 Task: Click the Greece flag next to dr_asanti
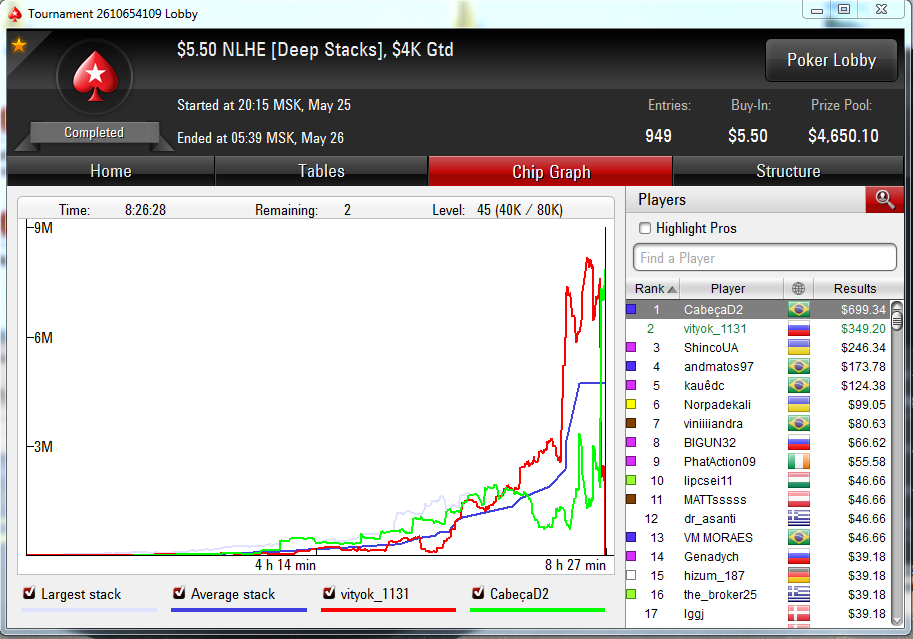[x=798, y=518]
